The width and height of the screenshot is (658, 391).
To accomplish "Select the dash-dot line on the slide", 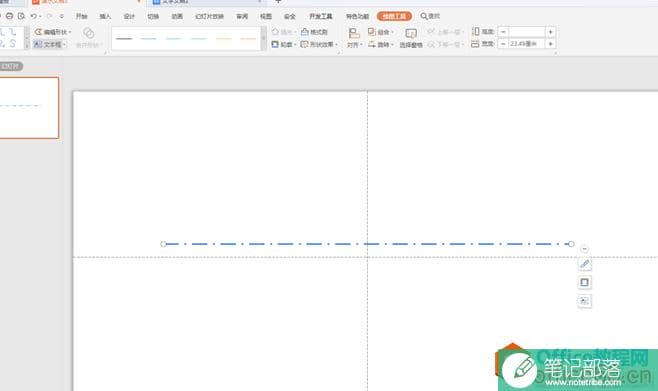I will (367, 244).
